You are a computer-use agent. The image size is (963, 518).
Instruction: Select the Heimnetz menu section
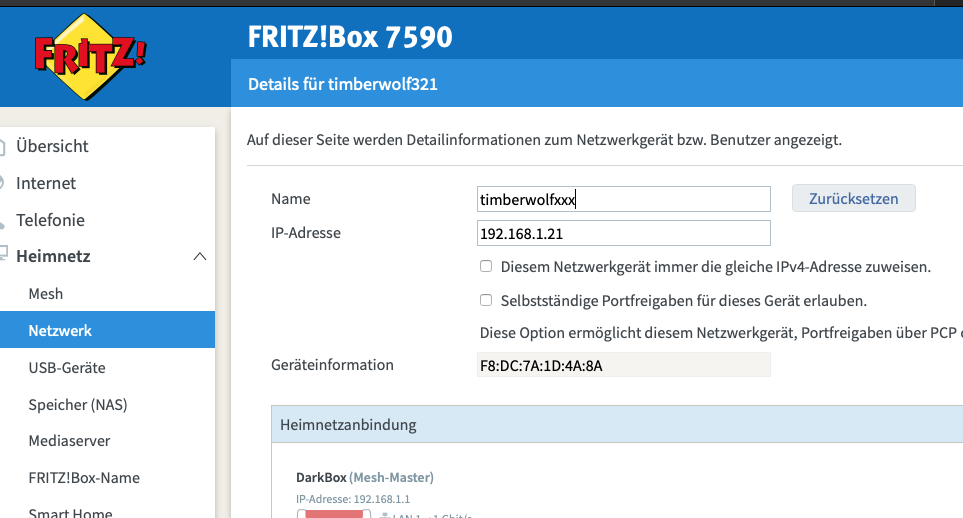53,256
